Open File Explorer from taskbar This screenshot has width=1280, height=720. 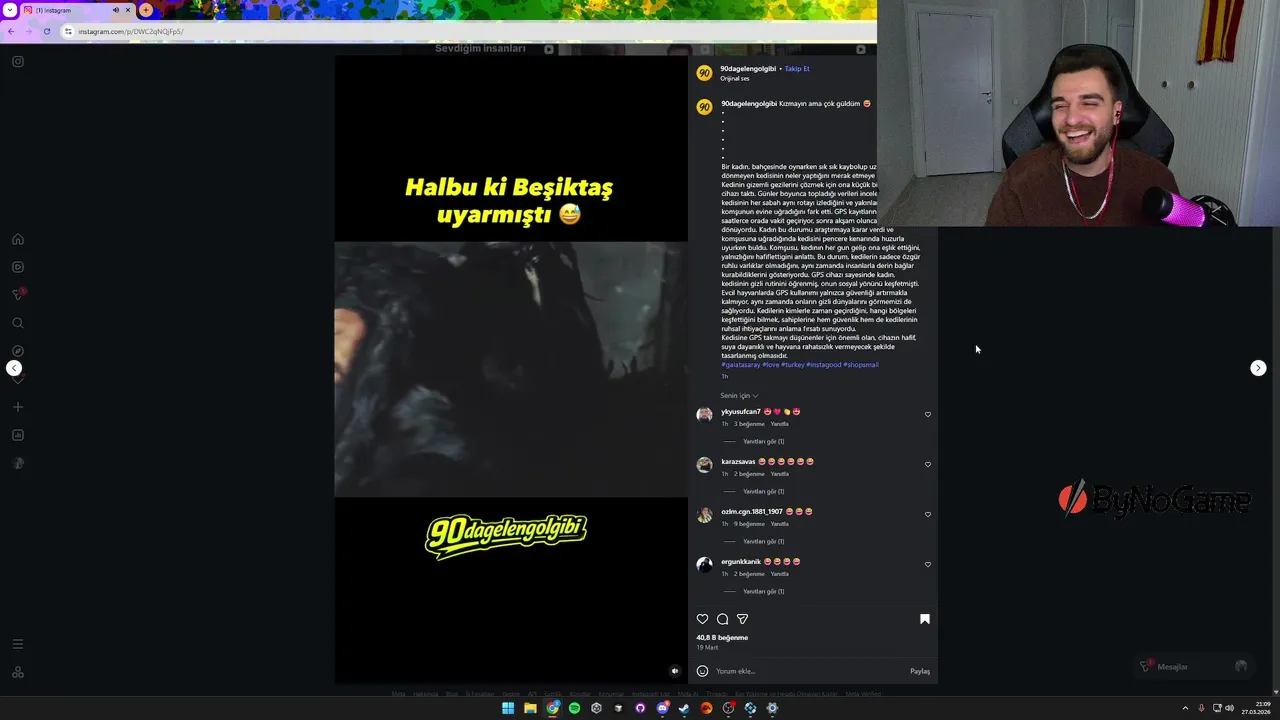pos(530,708)
